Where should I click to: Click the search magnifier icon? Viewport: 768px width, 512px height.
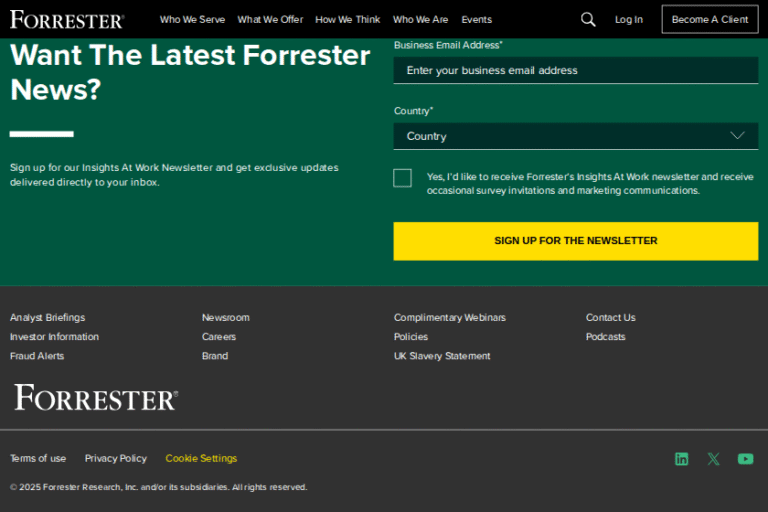point(588,19)
